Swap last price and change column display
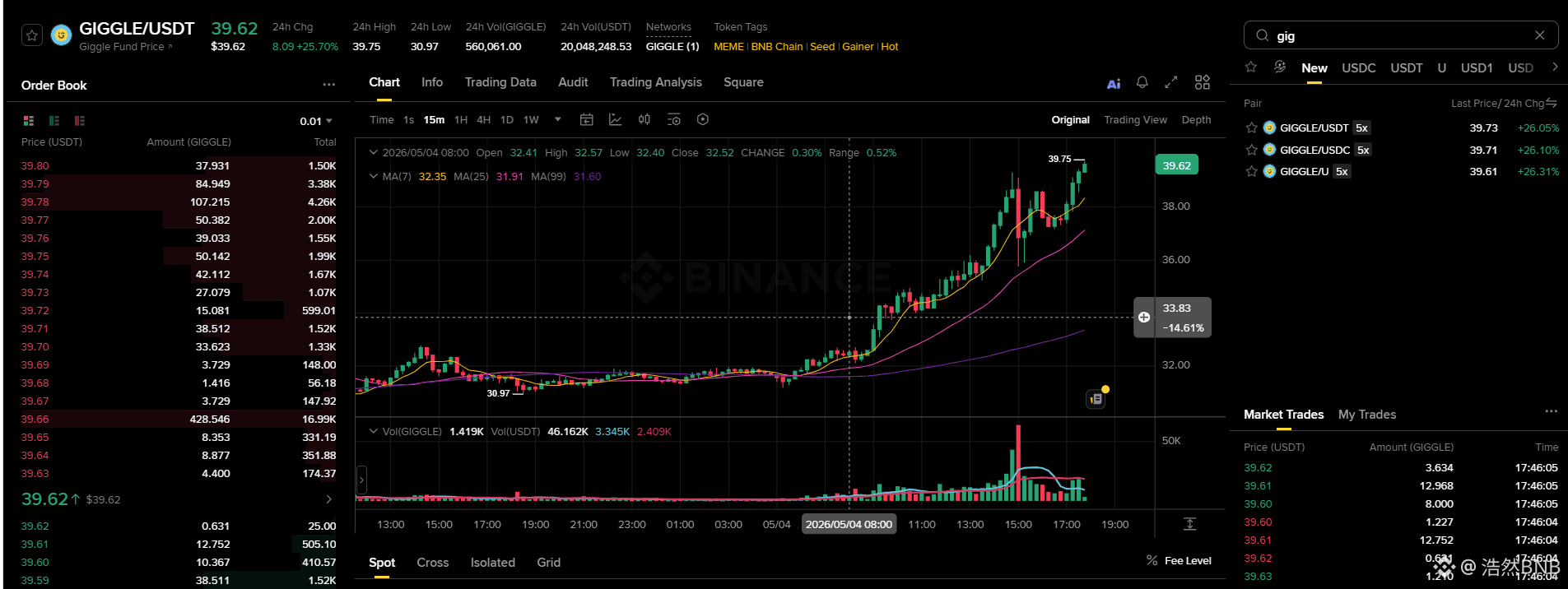1568x589 pixels. click(x=1552, y=103)
